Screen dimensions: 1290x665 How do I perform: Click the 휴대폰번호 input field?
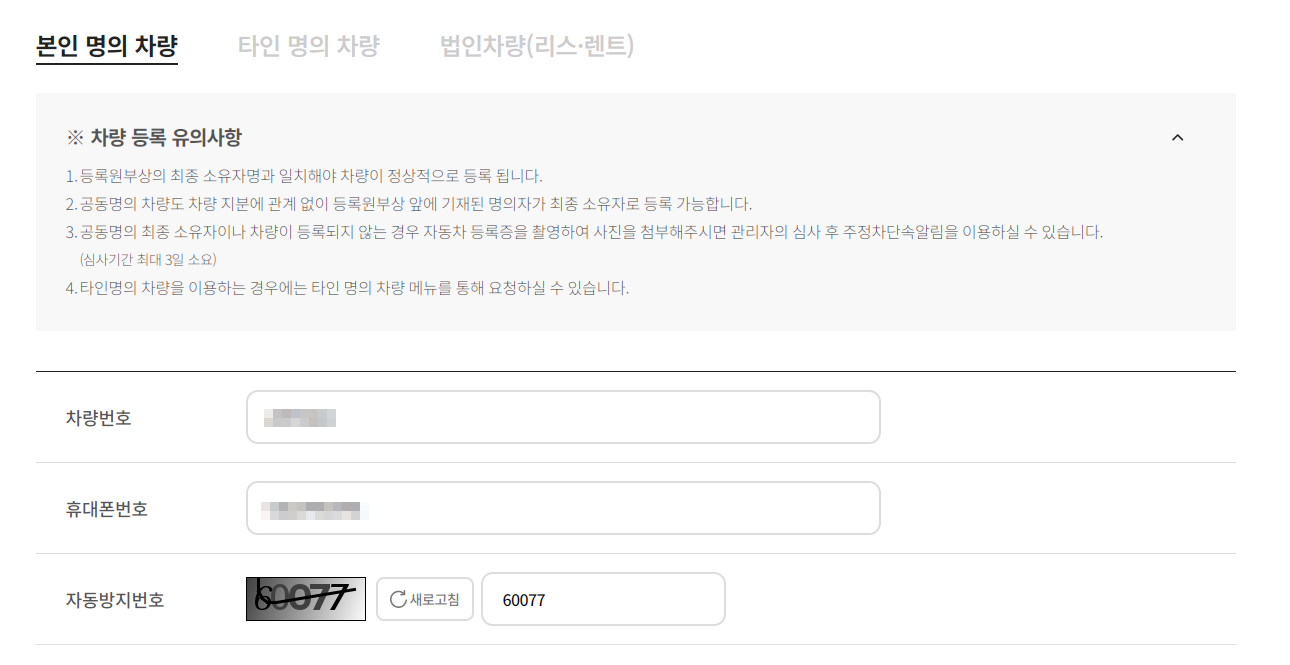[564, 507]
